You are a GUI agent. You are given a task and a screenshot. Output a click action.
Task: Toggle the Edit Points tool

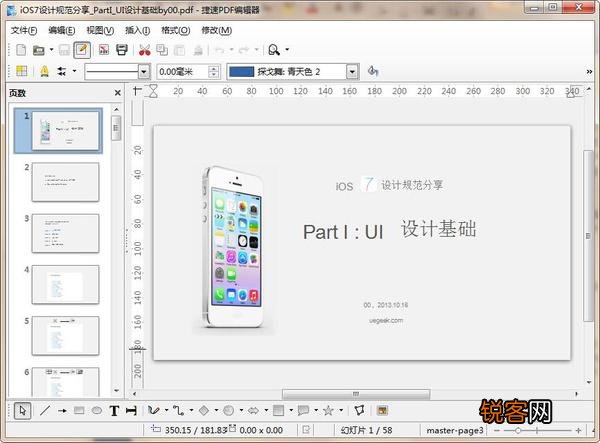coord(359,411)
